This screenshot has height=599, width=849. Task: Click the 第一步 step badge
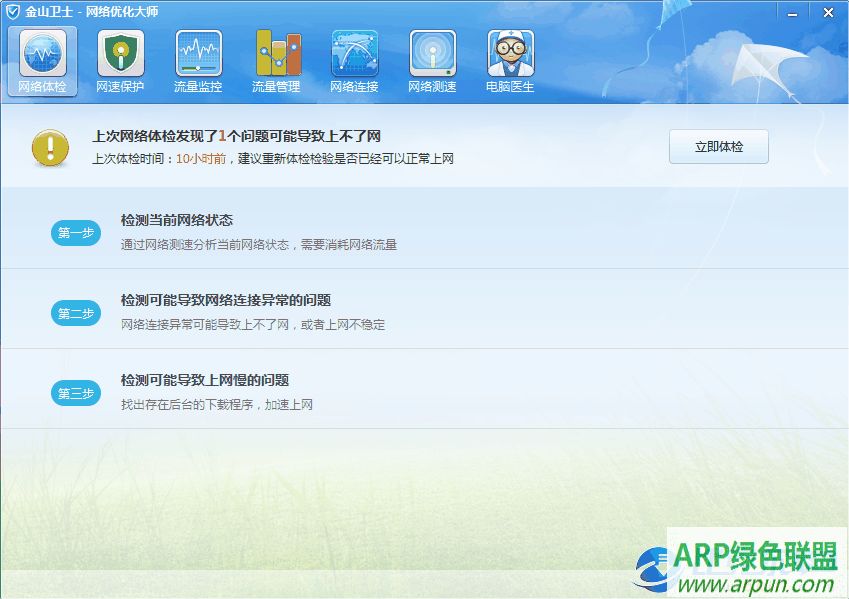click(x=76, y=233)
